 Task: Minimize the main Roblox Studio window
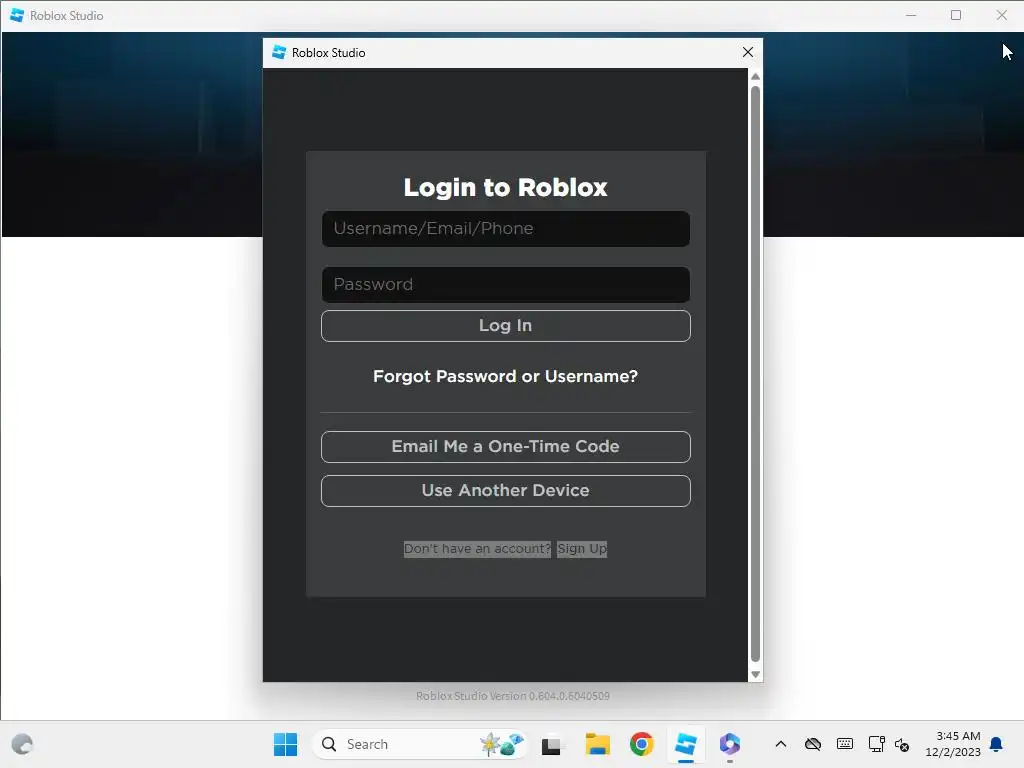tap(910, 15)
